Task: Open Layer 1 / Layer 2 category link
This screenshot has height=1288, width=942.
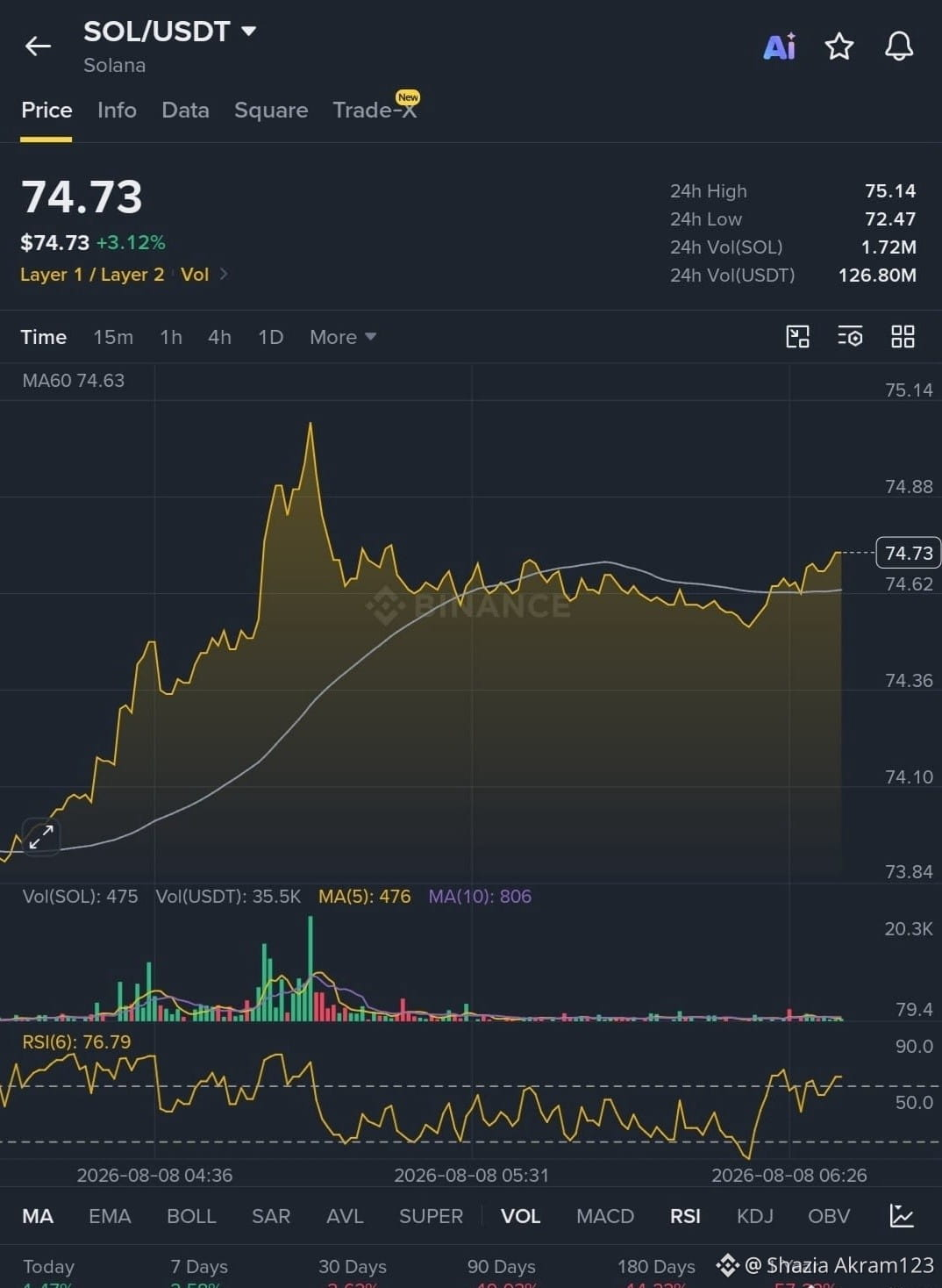Action: [x=92, y=275]
